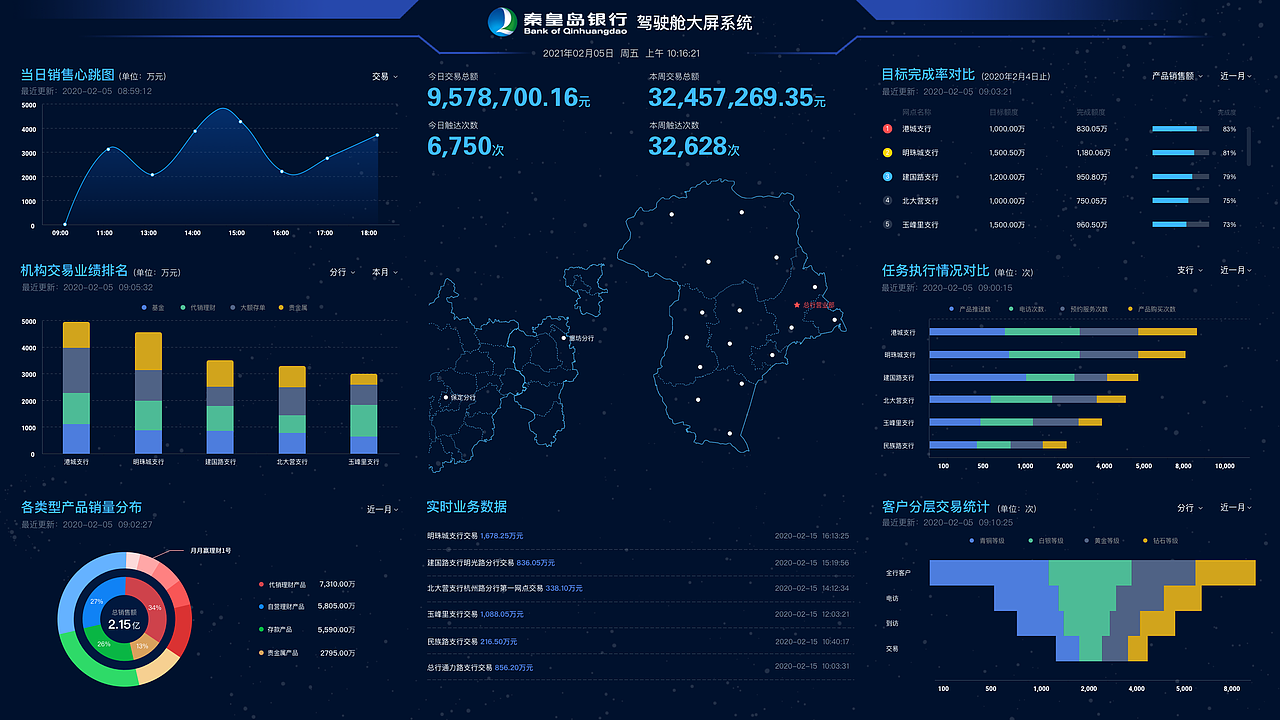Open the 产品销售额 dropdown
Screen dimensions: 1280x720
[1177, 75]
